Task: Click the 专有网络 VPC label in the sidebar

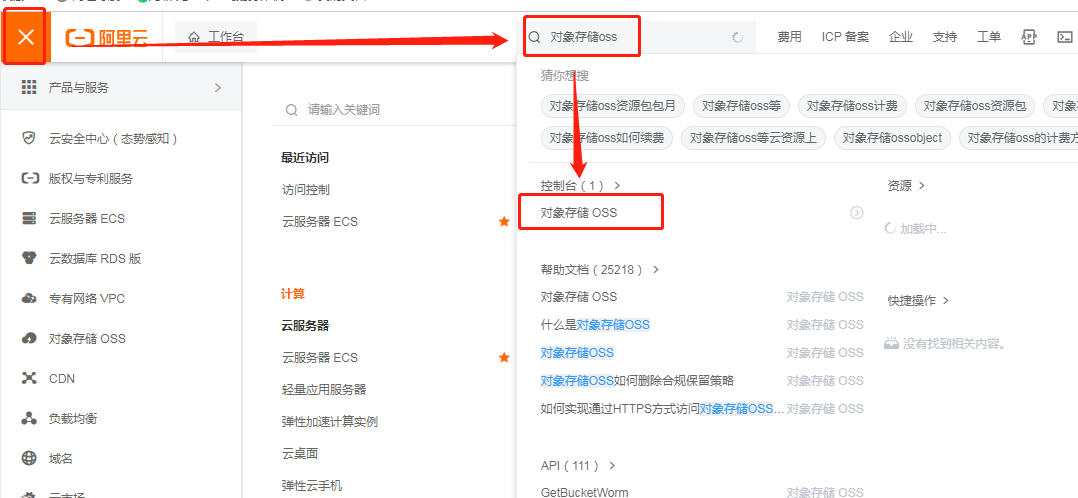Action: 87,299
